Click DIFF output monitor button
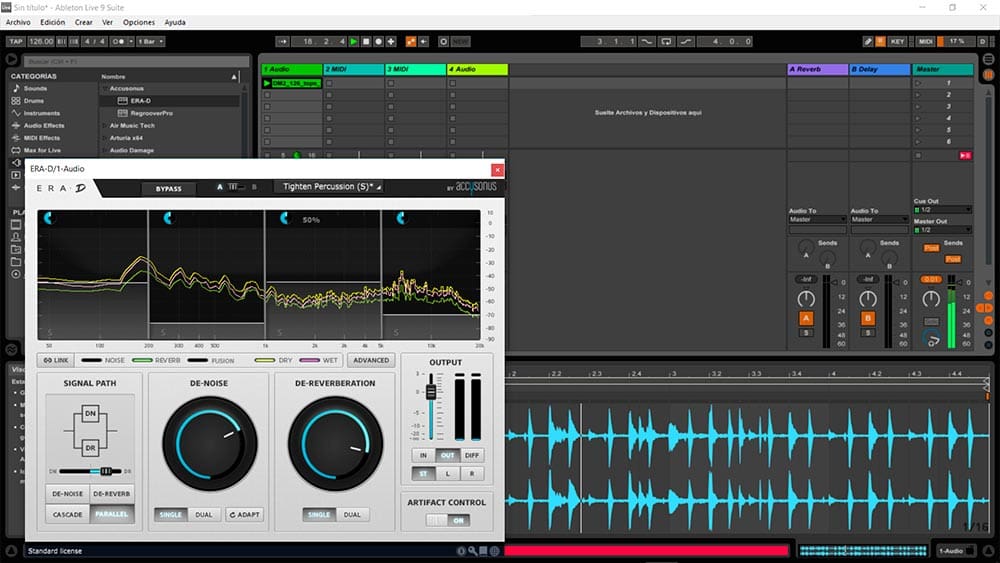1000x563 pixels. click(x=472, y=455)
